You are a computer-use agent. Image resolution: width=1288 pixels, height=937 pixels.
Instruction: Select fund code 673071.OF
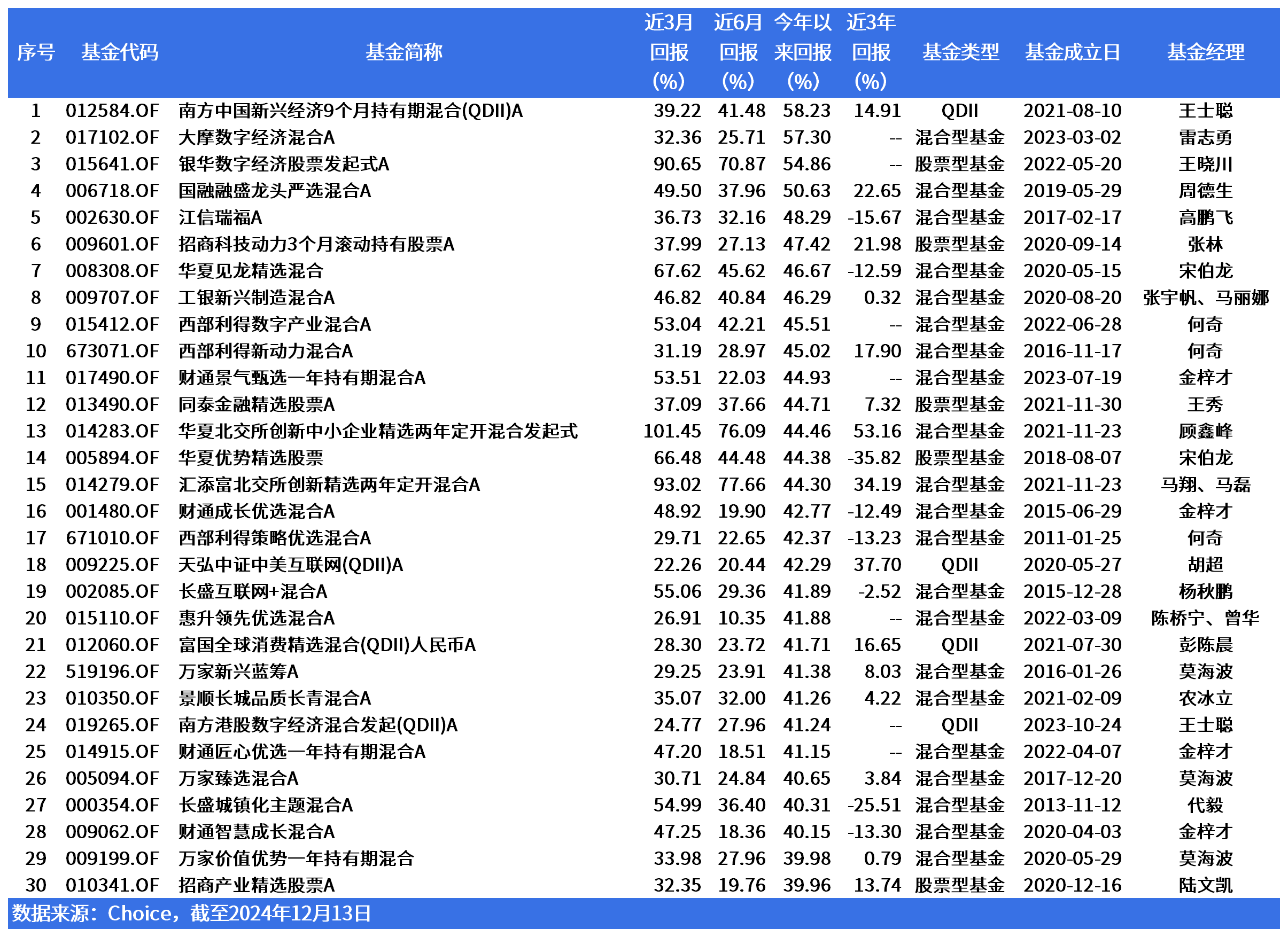(112, 351)
